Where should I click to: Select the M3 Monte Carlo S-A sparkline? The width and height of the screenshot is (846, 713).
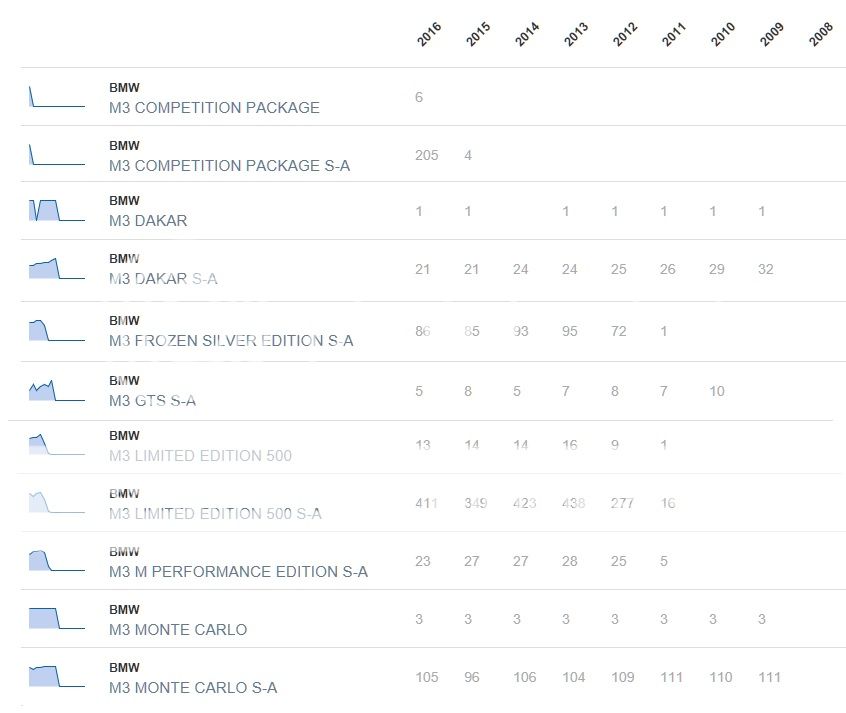[56, 677]
